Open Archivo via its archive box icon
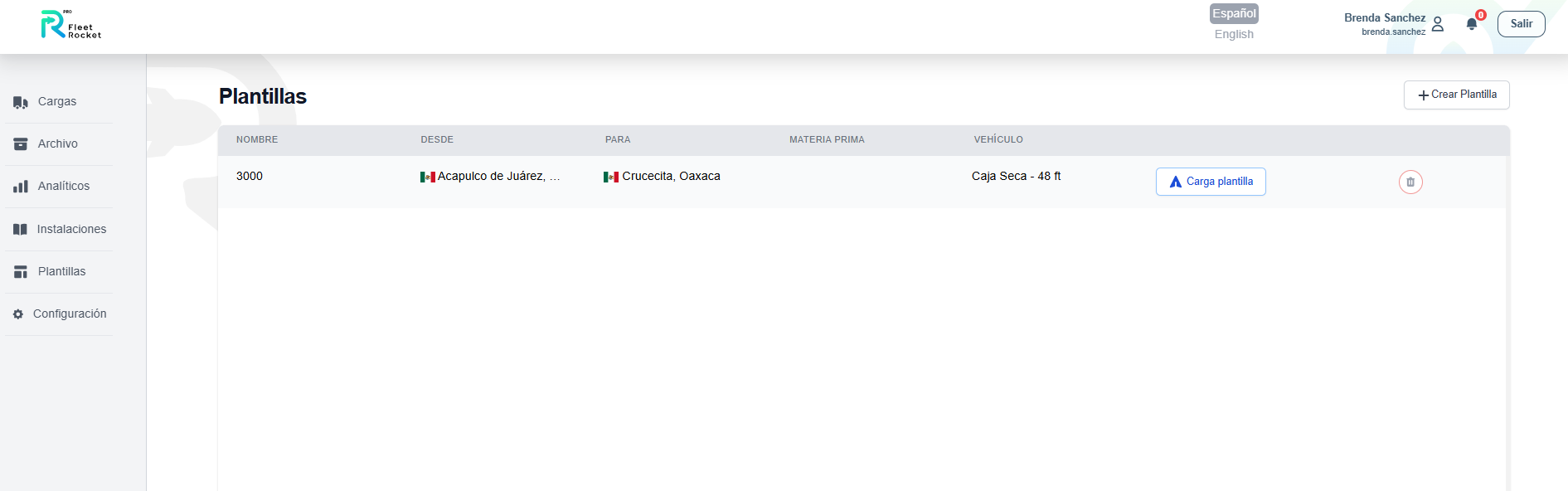The height and width of the screenshot is (491, 1568). click(x=21, y=144)
